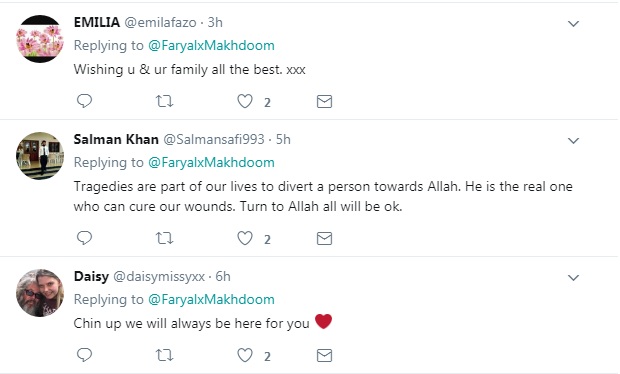620x374 pixels.
Task: Visit Salman Khan's profile via display name
Action: tap(116, 139)
